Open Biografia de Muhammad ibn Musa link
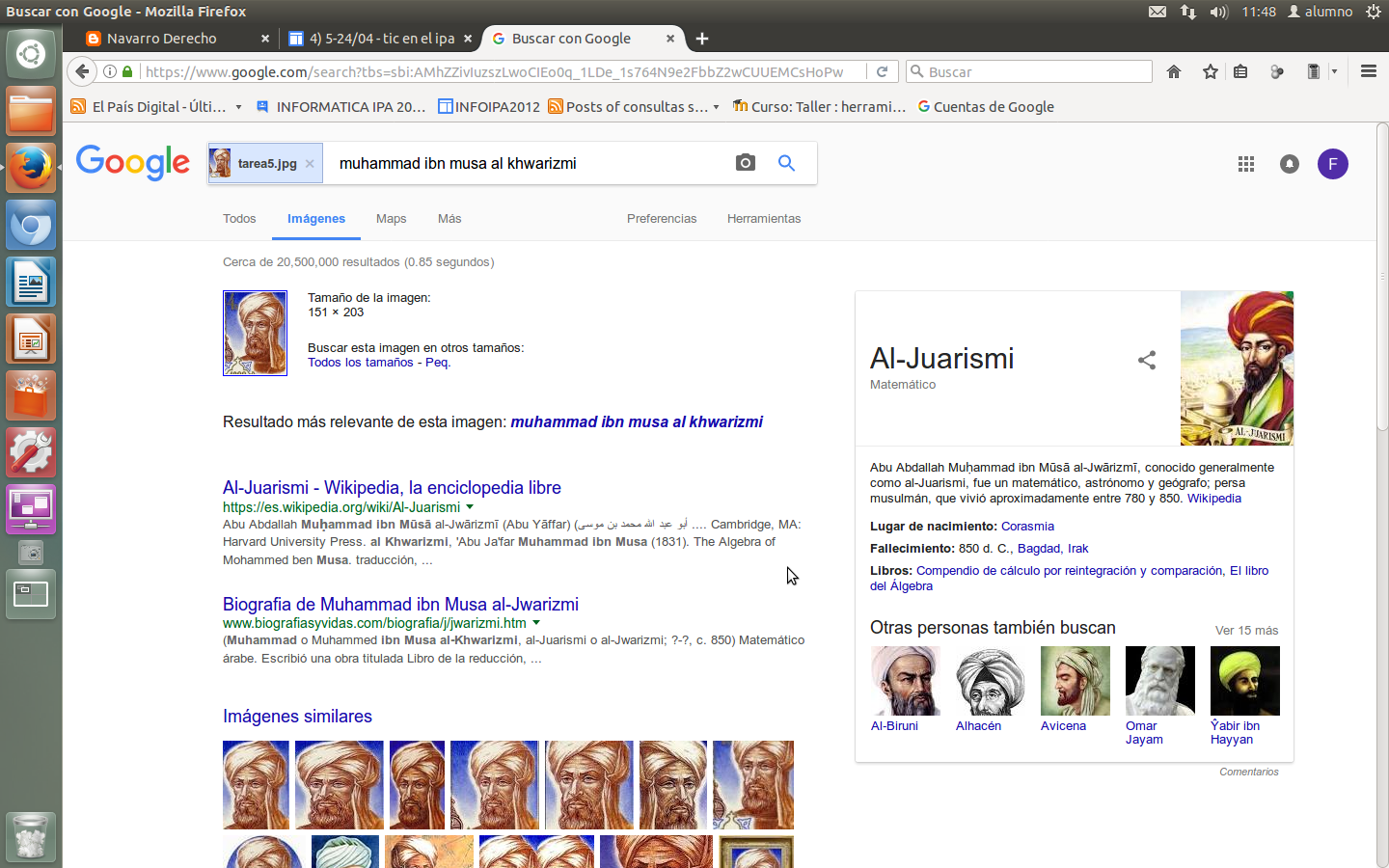1389x868 pixels. click(x=400, y=605)
